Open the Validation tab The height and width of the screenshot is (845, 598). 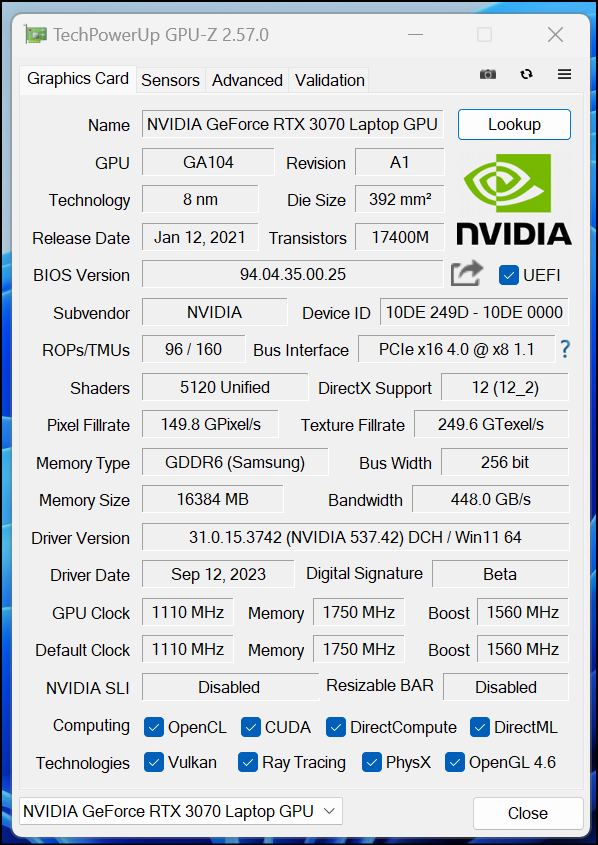pyautogui.click(x=329, y=80)
